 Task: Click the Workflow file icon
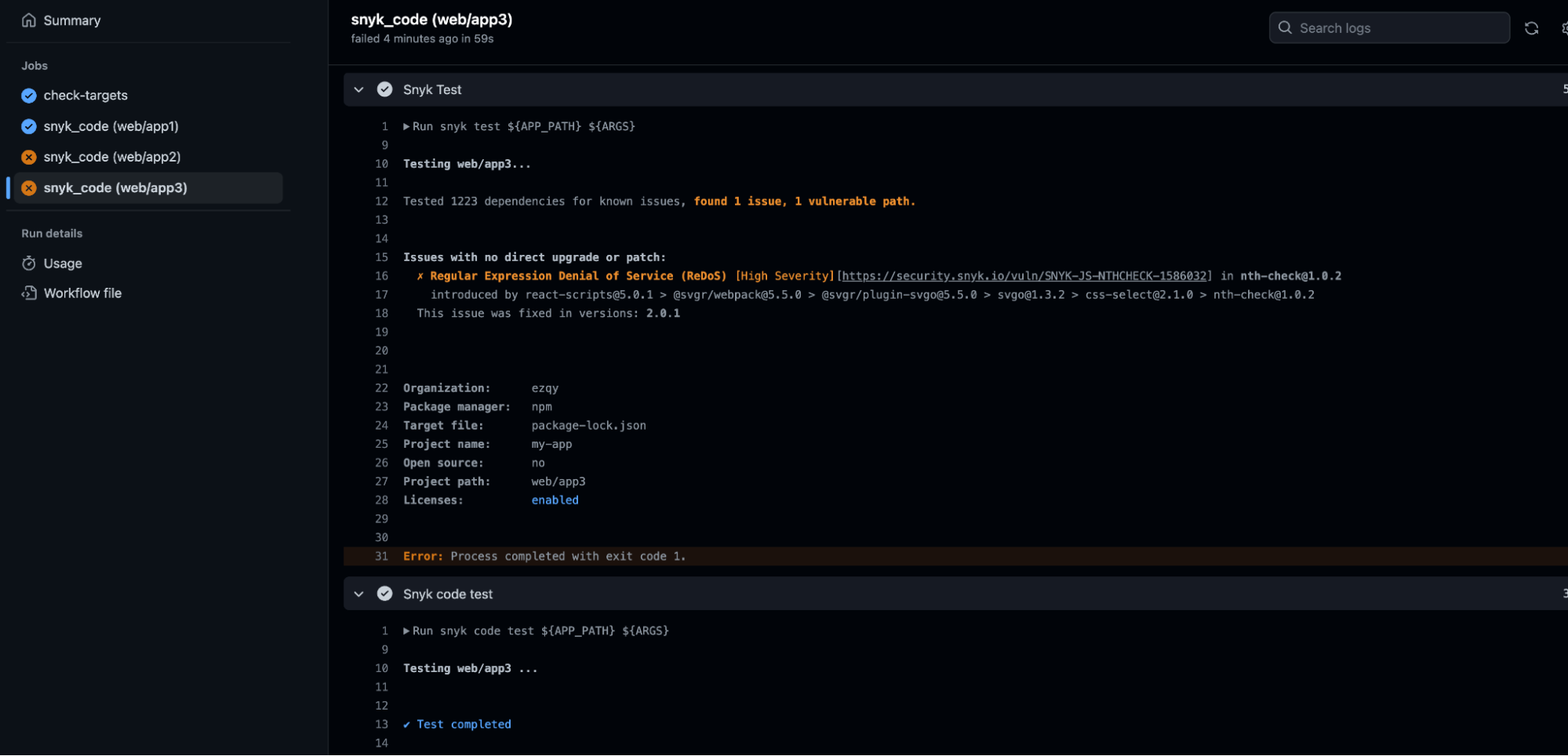click(29, 293)
